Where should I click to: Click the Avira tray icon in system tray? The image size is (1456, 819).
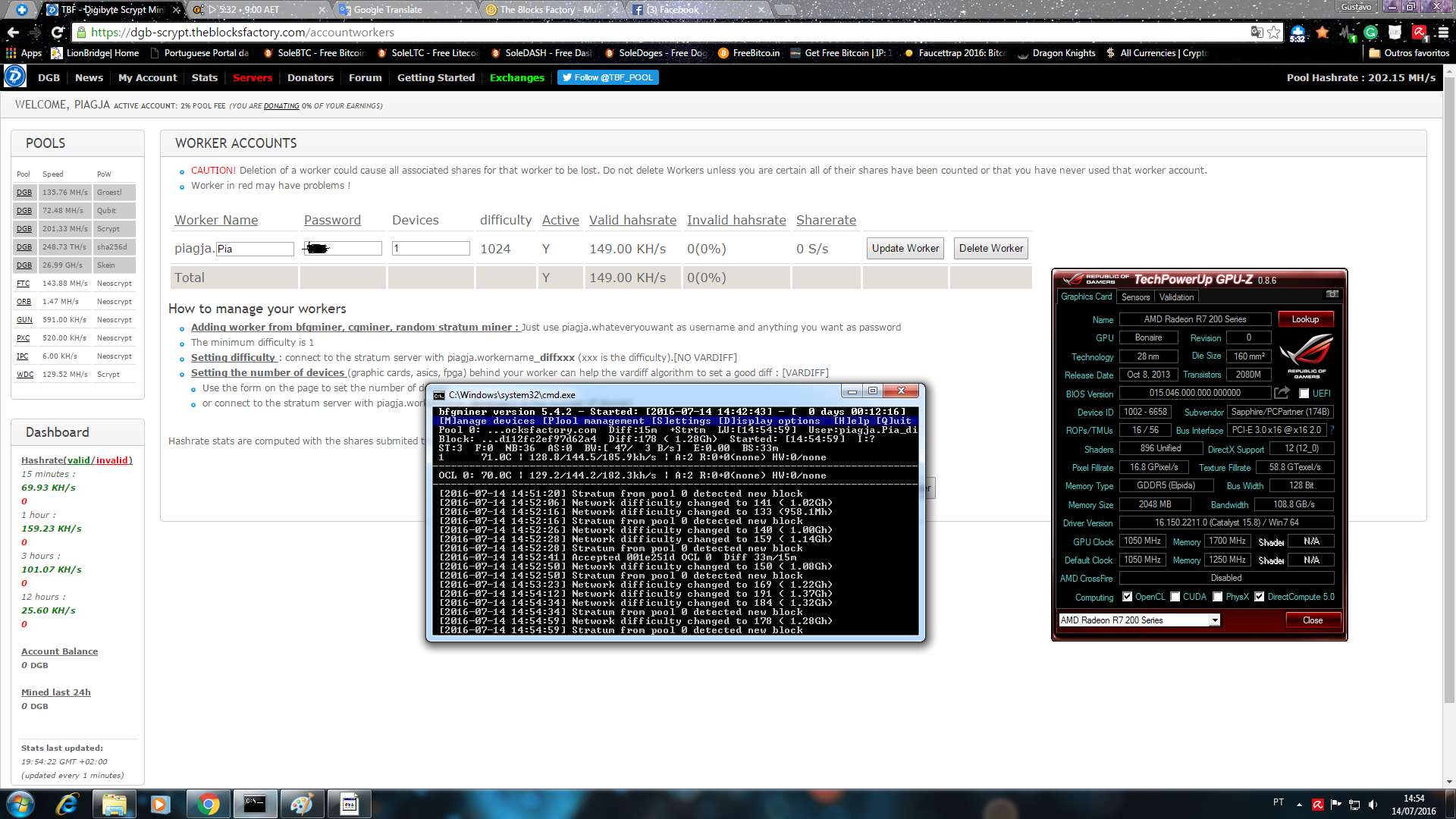1318,804
